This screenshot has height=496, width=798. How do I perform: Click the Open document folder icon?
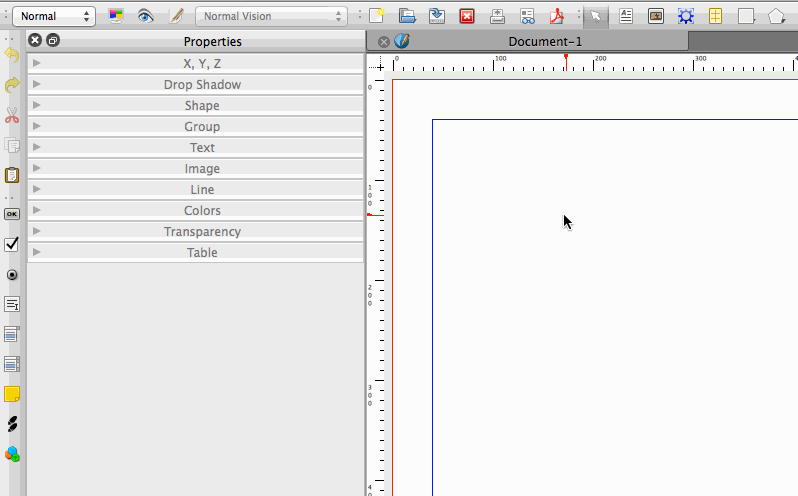407,16
